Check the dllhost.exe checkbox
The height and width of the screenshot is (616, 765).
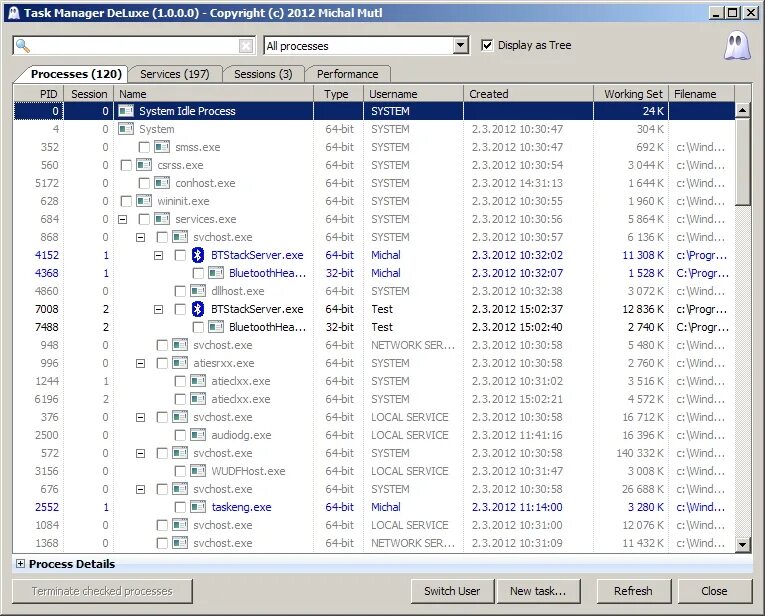click(x=180, y=292)
